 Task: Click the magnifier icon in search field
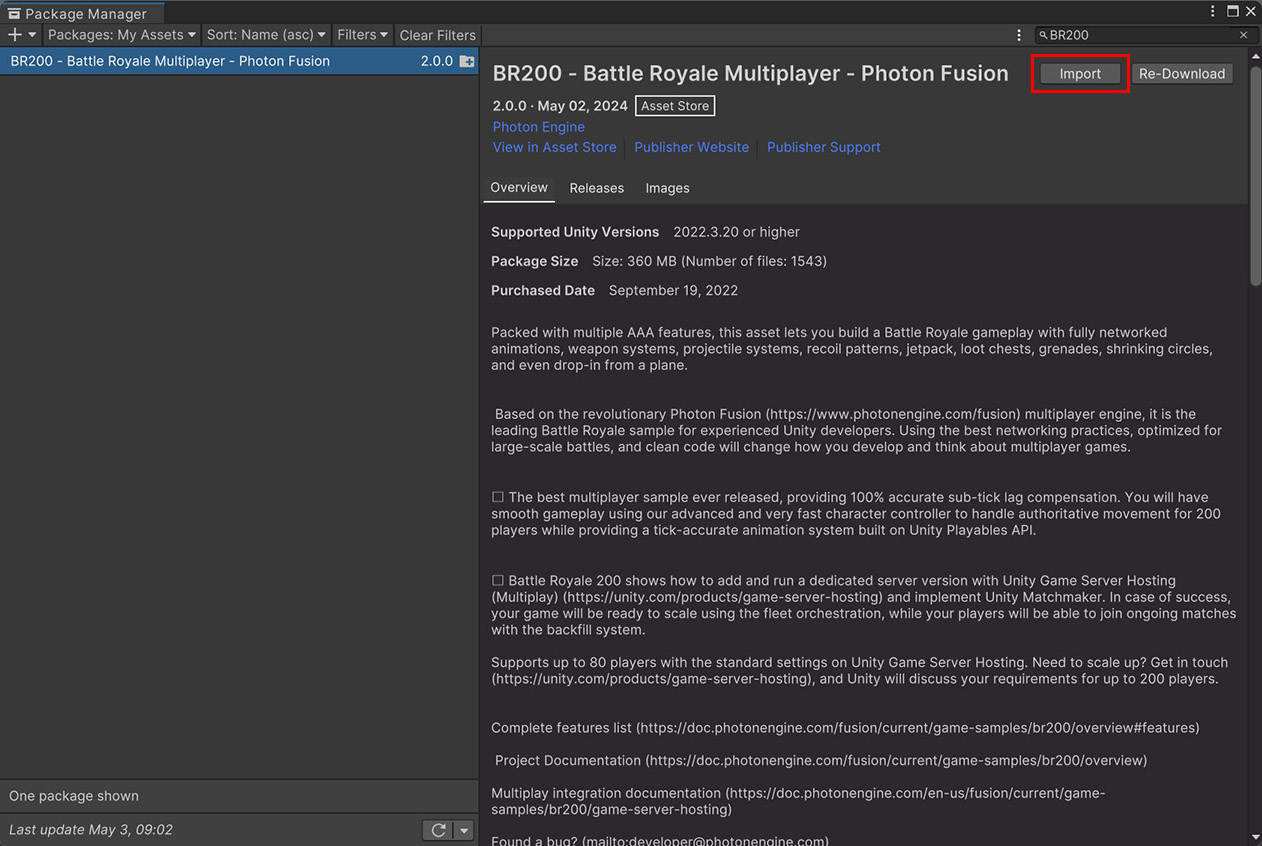click(1043, 35)
